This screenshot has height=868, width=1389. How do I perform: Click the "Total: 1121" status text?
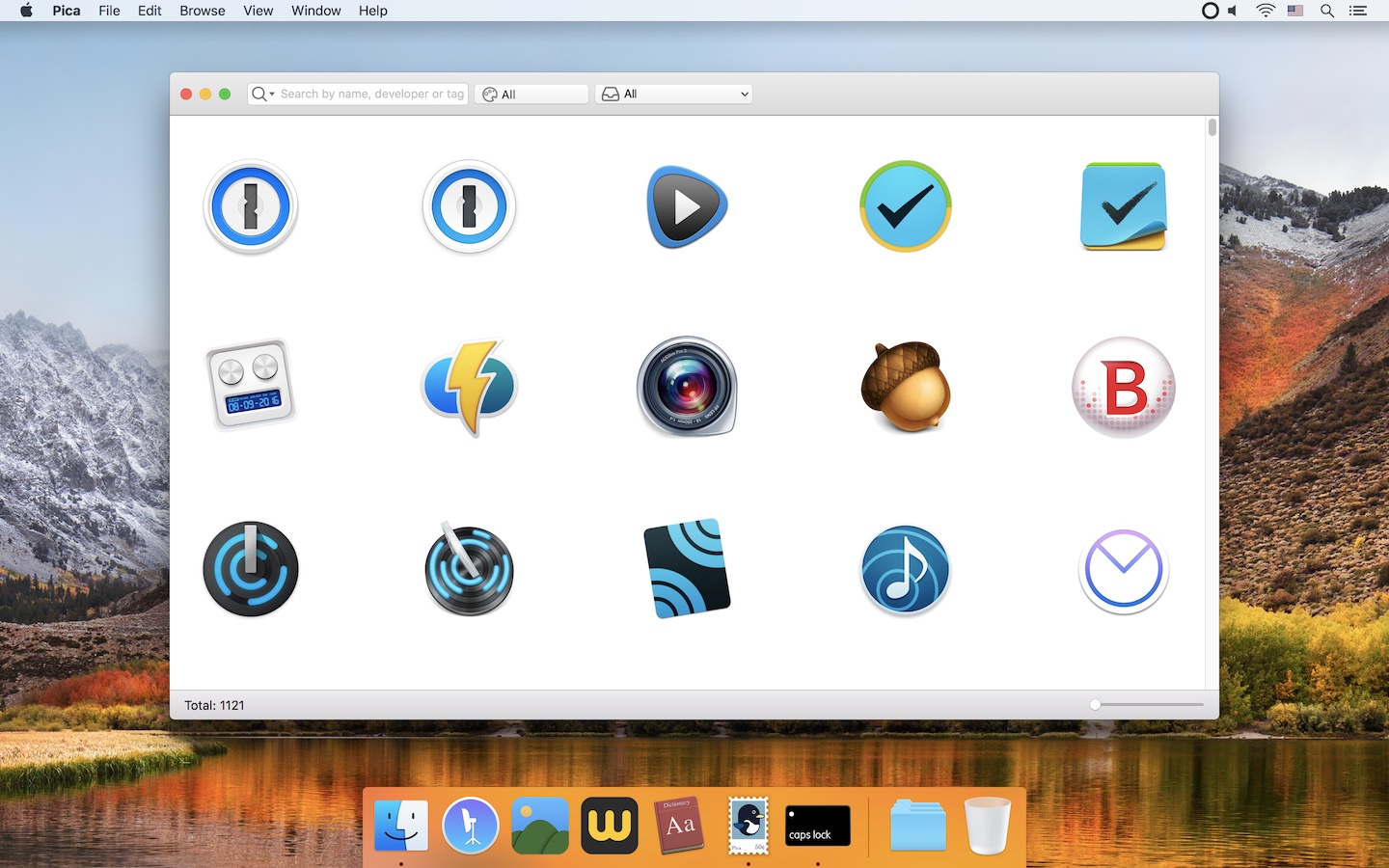pos(214,705)
